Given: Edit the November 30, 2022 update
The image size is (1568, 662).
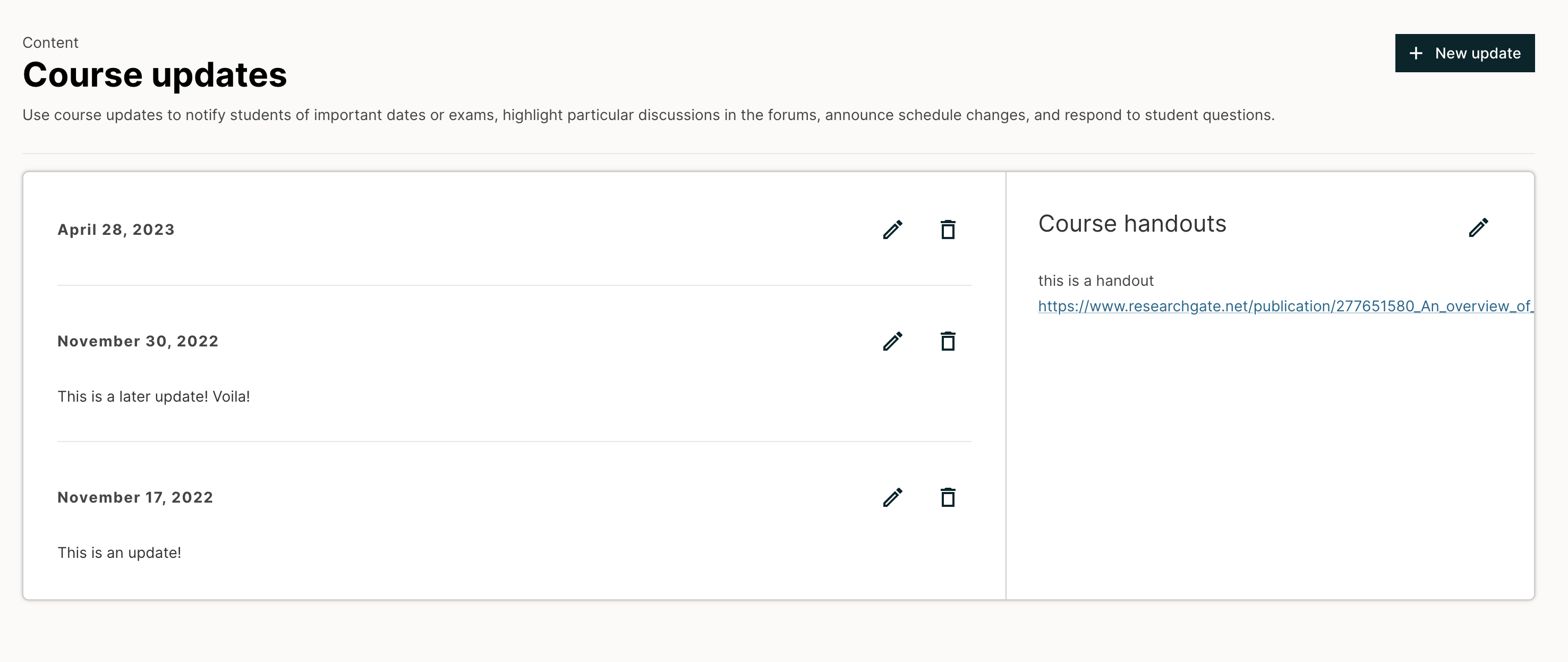Looking at the screenshot, I should (x=892, y=341).
